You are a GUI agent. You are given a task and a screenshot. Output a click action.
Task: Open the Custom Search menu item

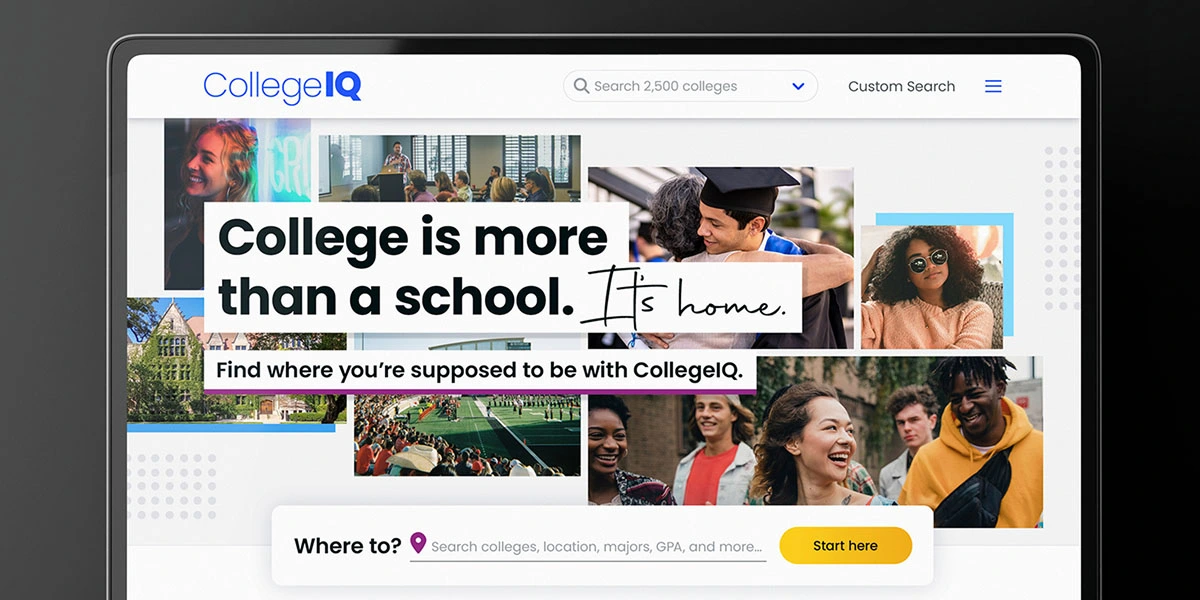901,86
